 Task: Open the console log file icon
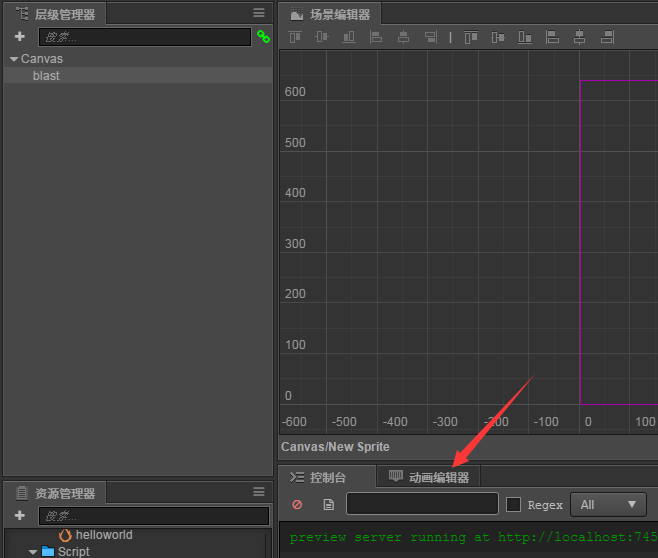click(x=329, y=504)
